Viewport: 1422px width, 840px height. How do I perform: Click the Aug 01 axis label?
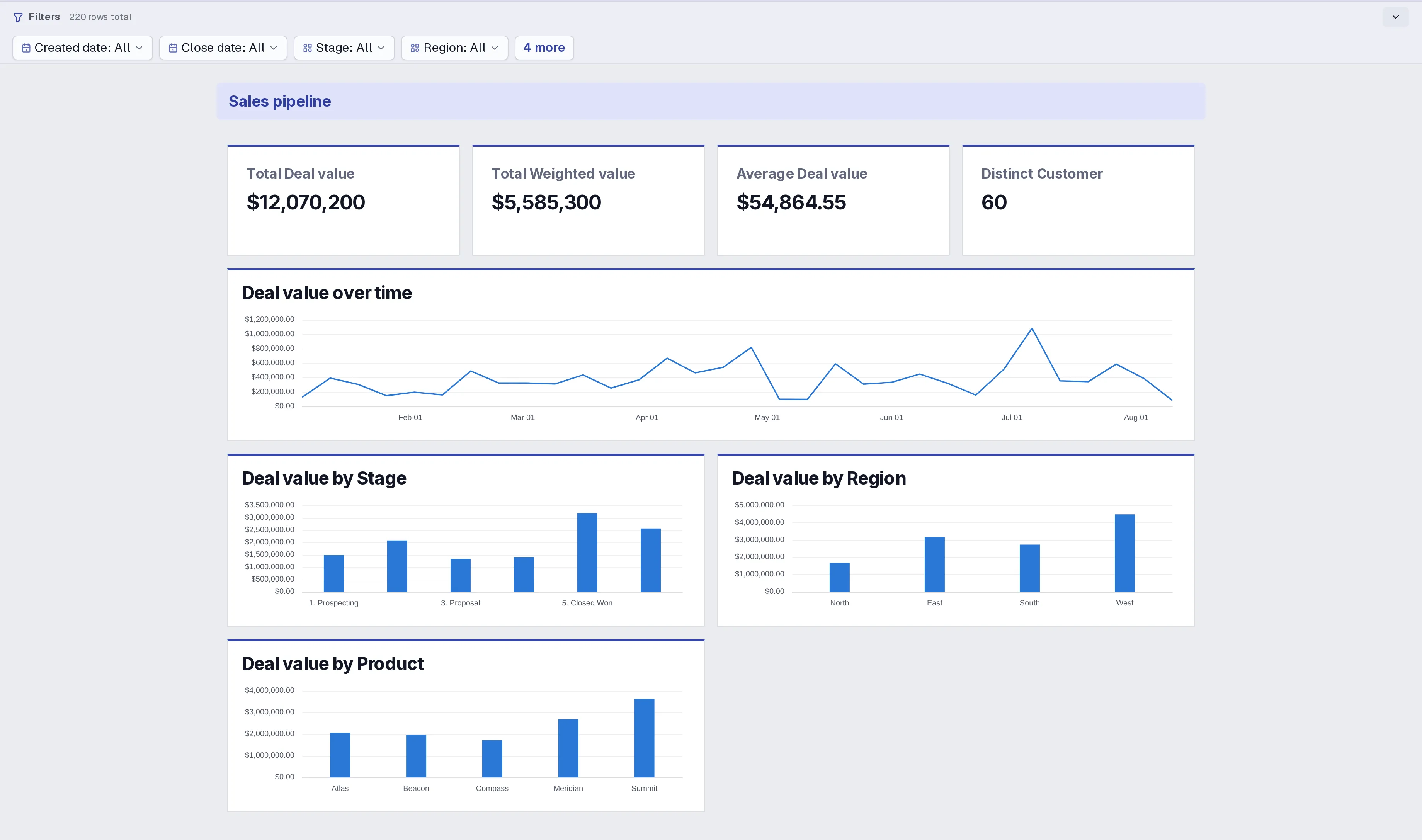[x=1136, y=417]
